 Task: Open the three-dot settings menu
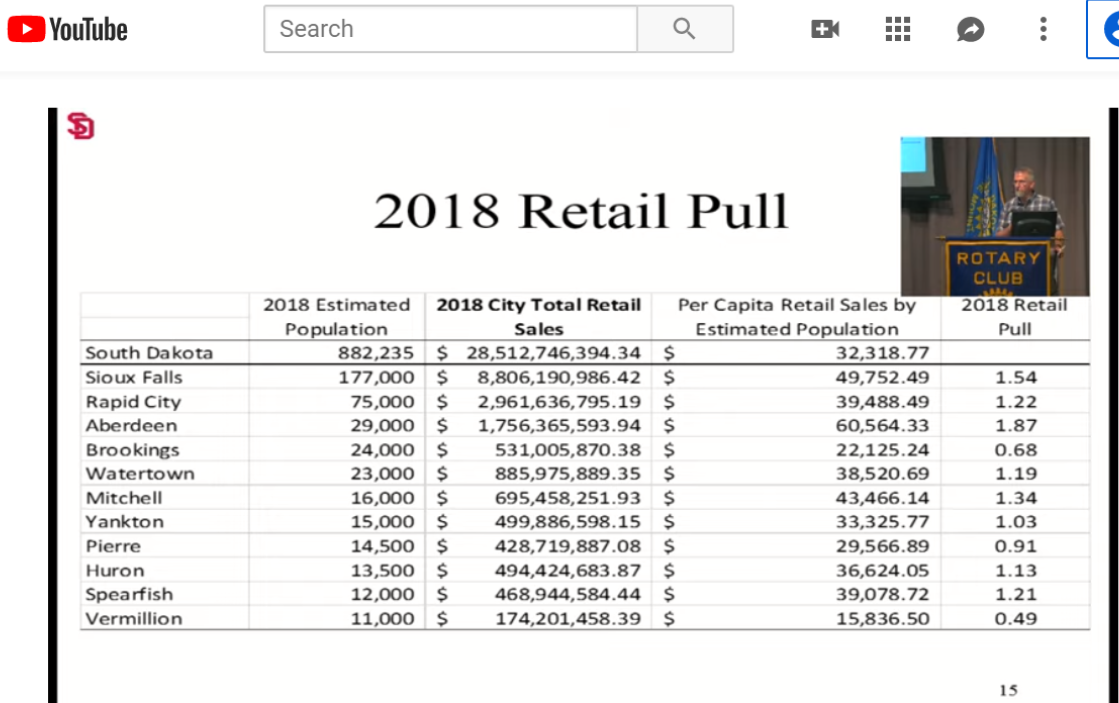click(x=1043, y=30)
